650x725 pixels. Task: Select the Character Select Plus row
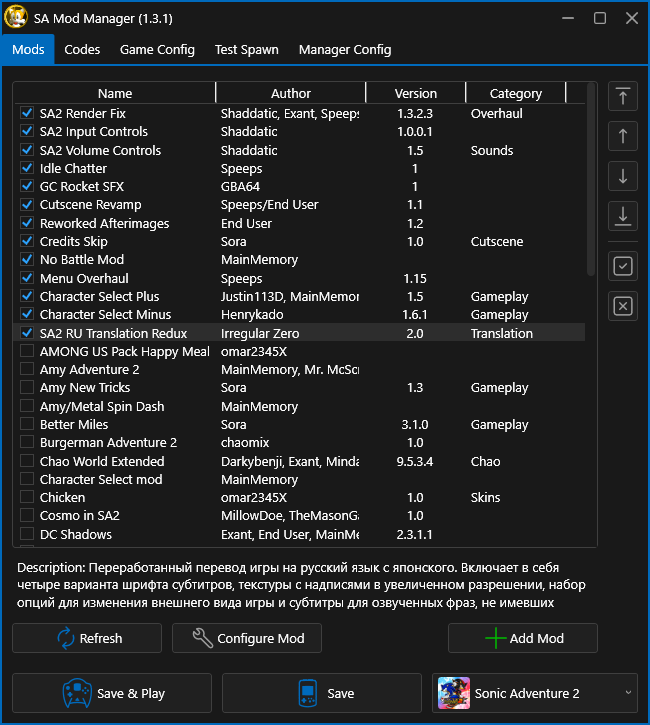300,296
